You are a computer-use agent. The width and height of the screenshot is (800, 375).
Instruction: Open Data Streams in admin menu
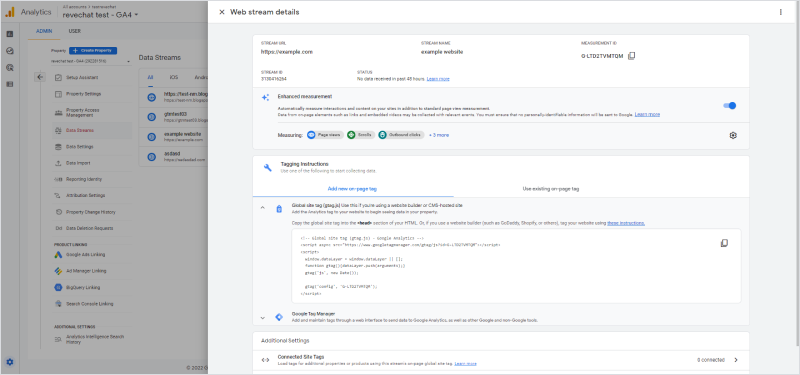[91, 131]
